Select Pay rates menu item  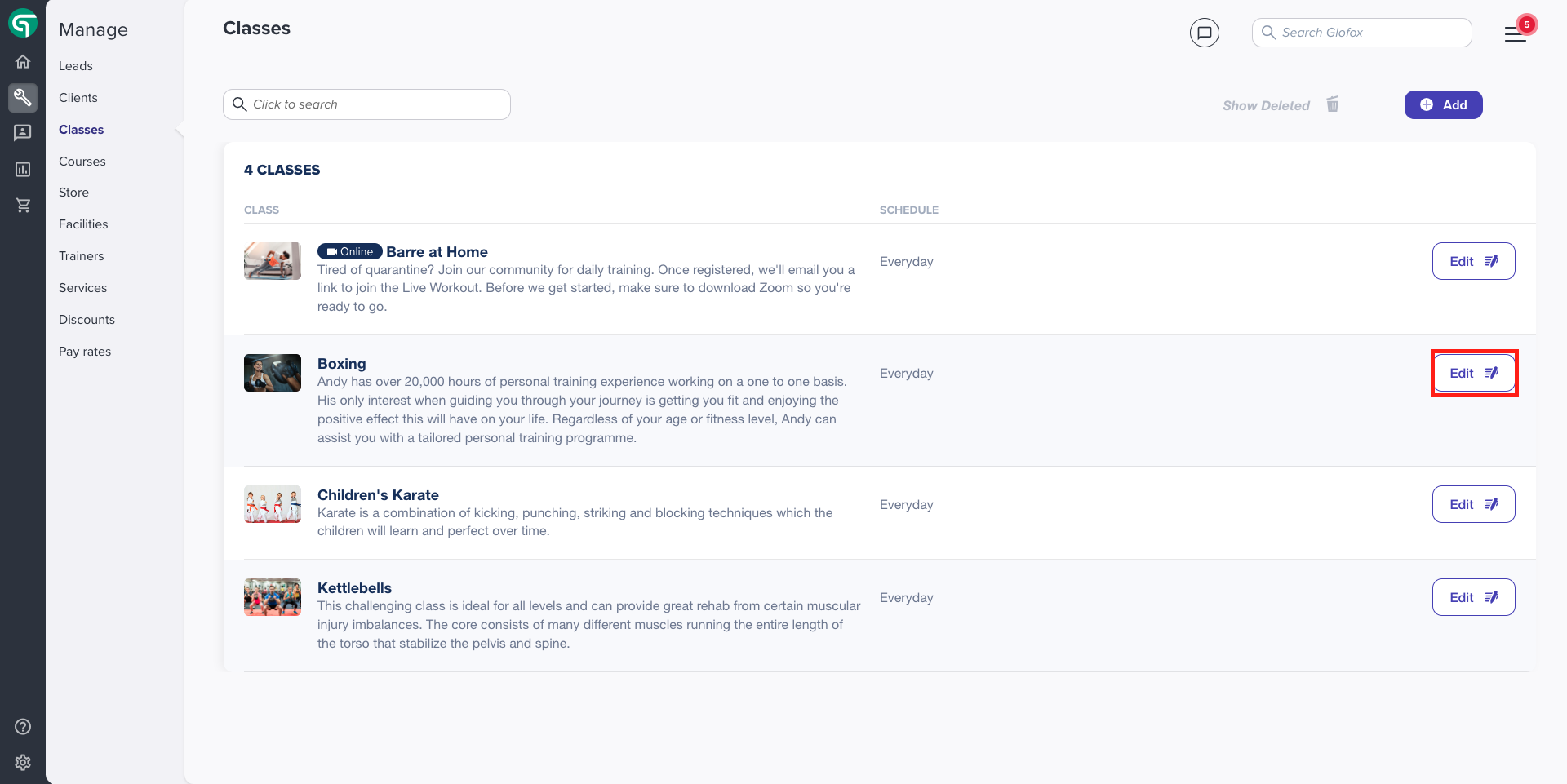[x=85, y=352]
